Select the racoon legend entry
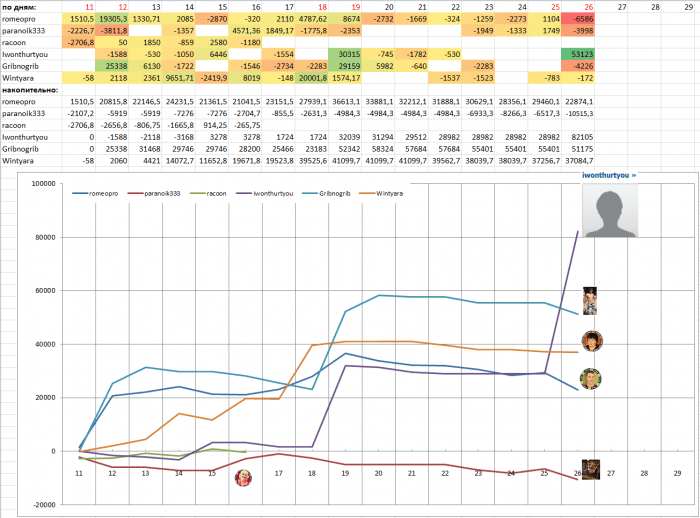 pos(208,194)
